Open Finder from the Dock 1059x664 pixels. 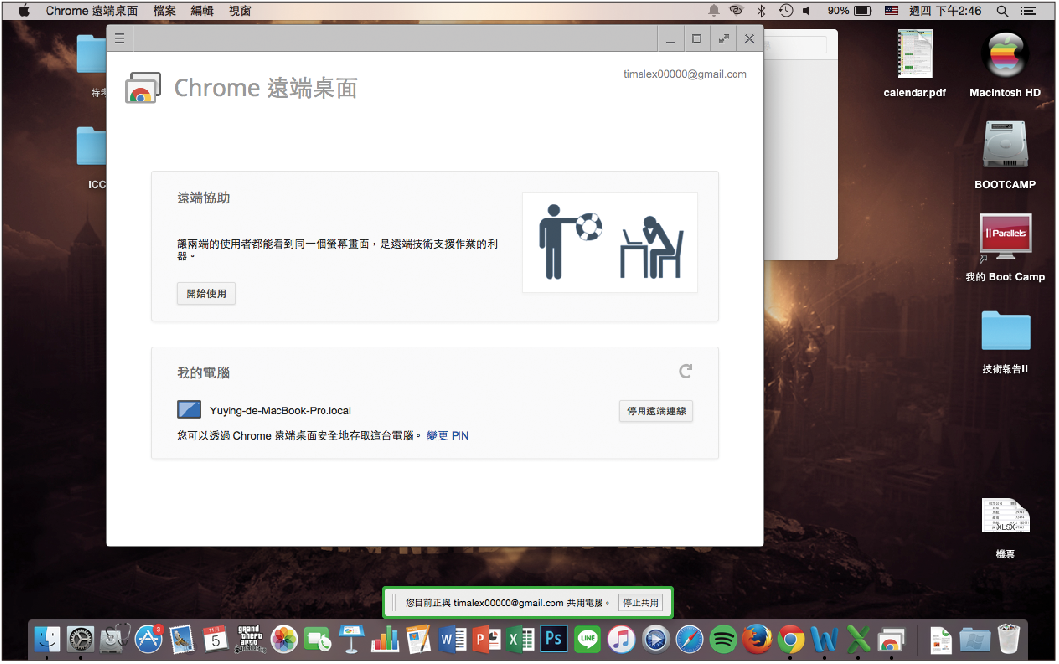[47, 638]
